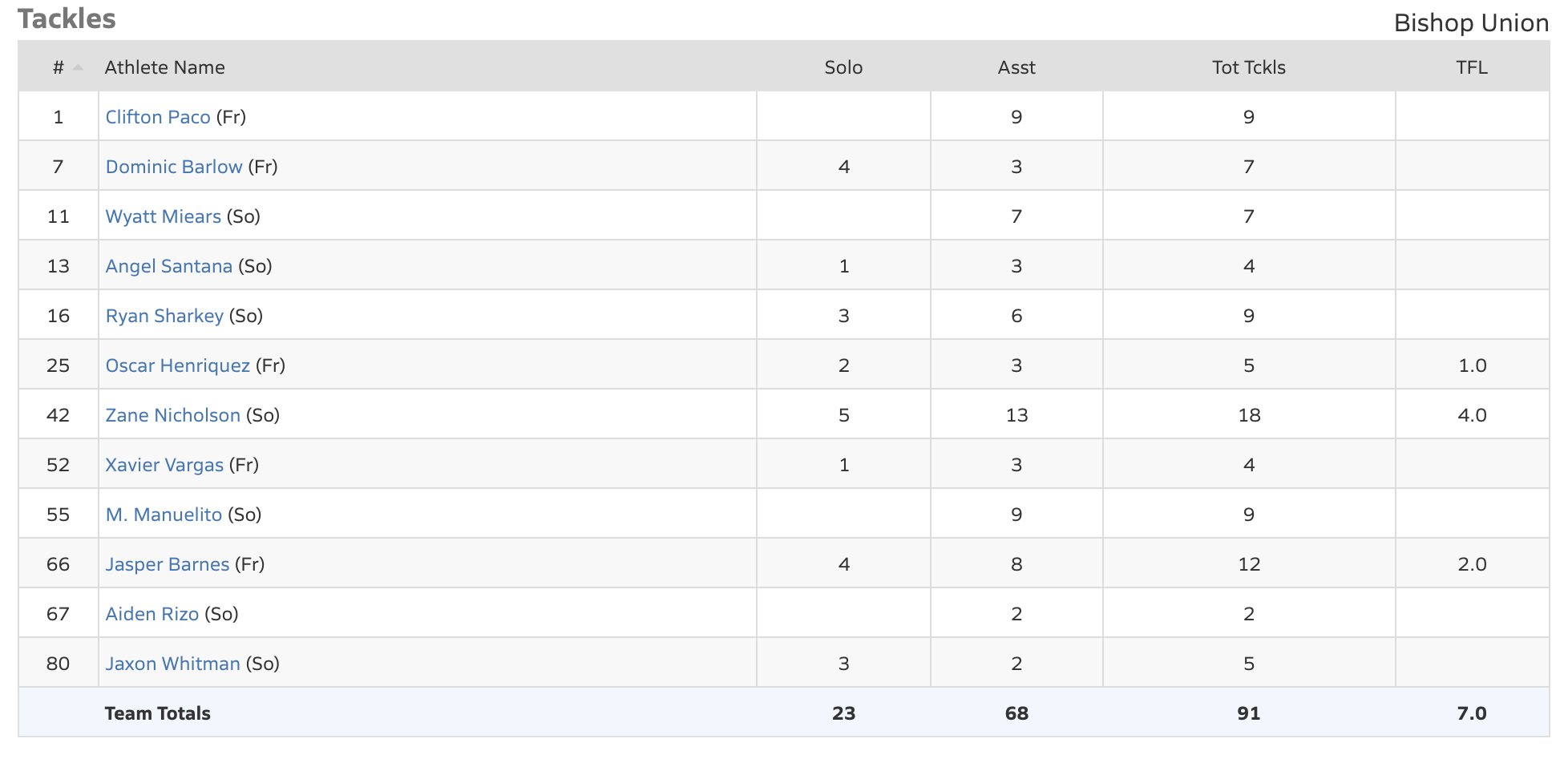The height and width of the screenshot is (763, 1568).
Task: Sort by the # column arrow icon
Action: [x=78, y=68]
